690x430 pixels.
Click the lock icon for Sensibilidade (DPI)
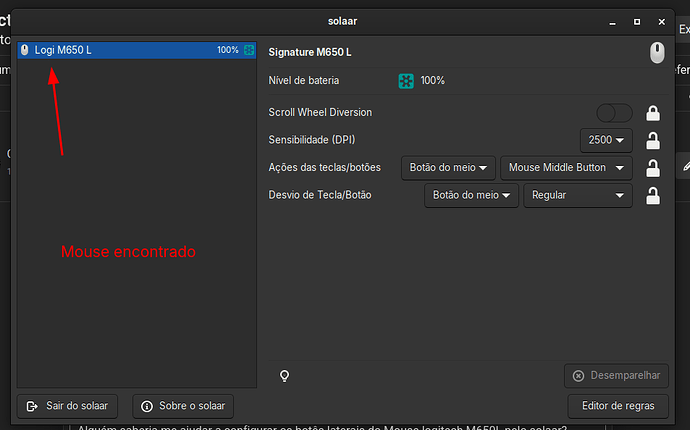(652, 140)
